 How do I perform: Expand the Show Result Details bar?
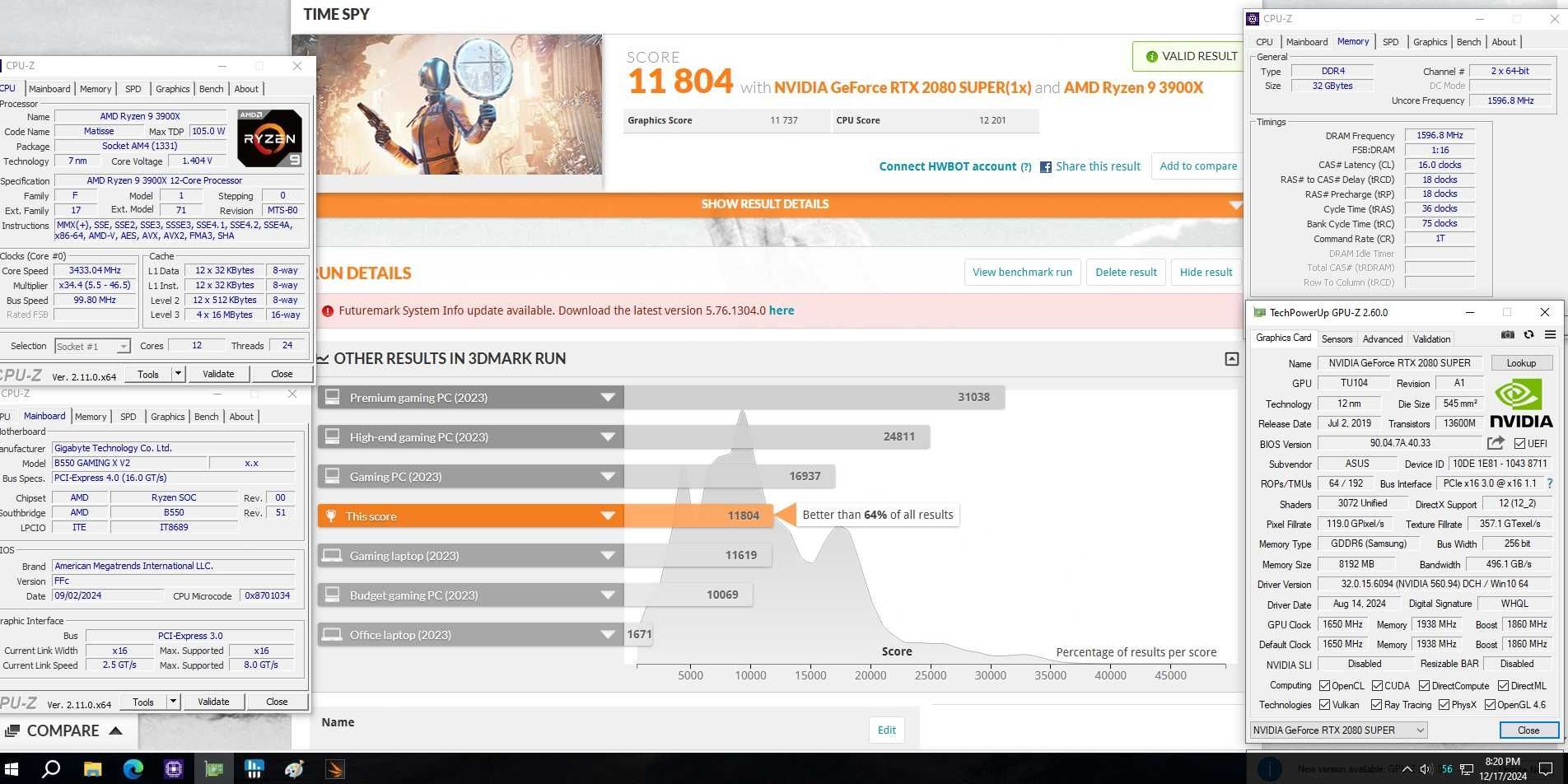tap(778, 204)
